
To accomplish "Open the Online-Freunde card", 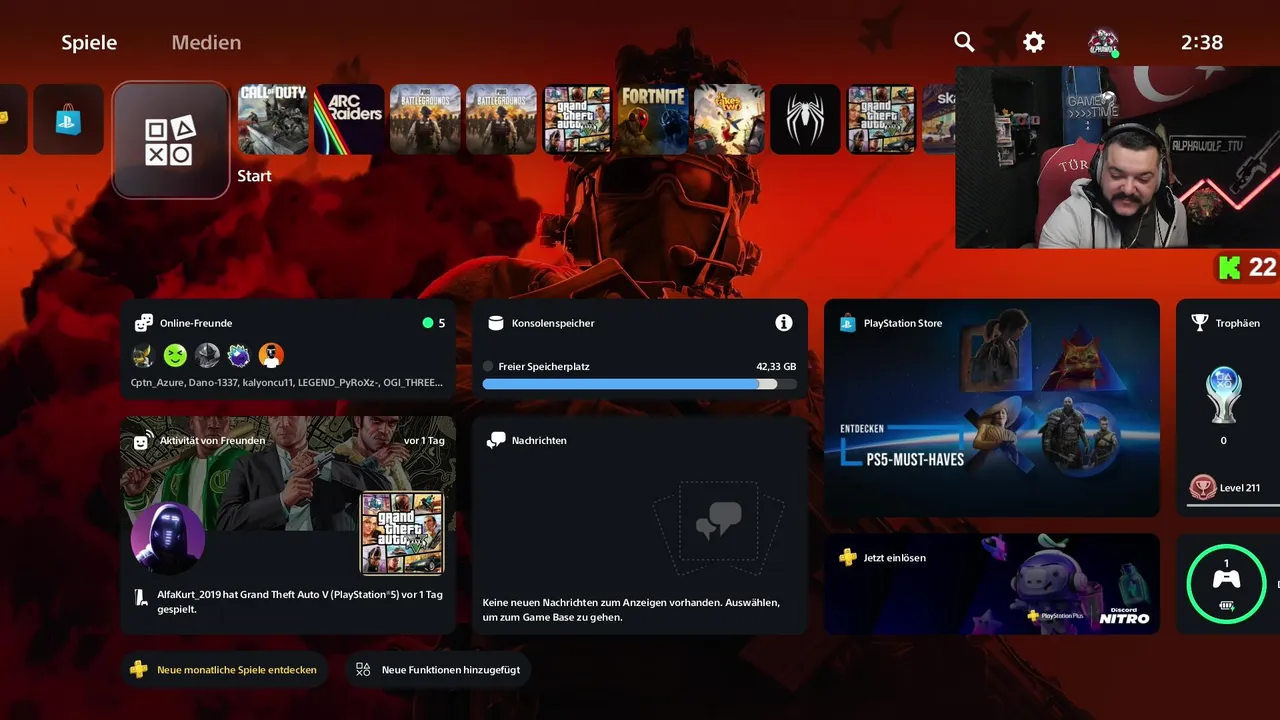I will click(288, 350).
